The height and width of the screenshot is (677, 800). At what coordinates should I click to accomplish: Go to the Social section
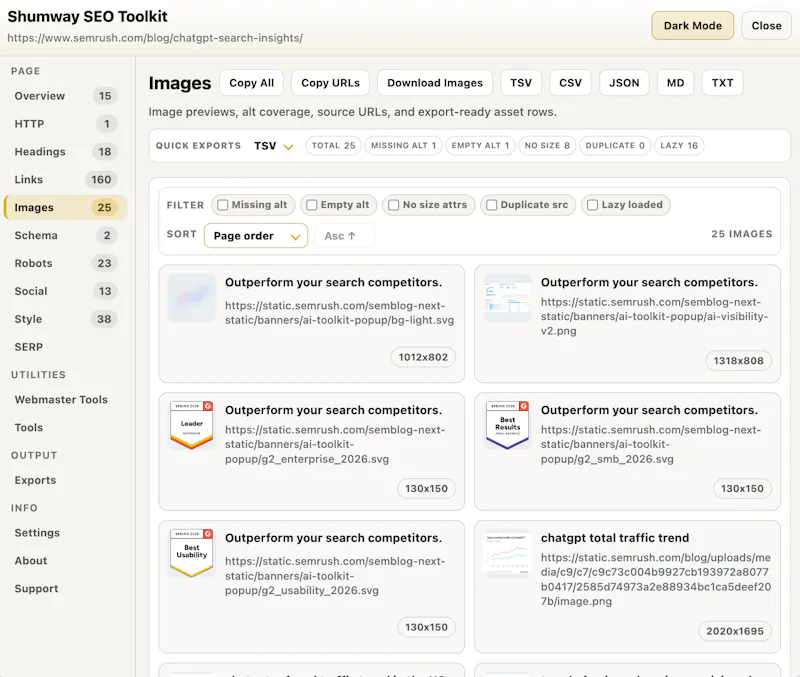pos(65,291)
